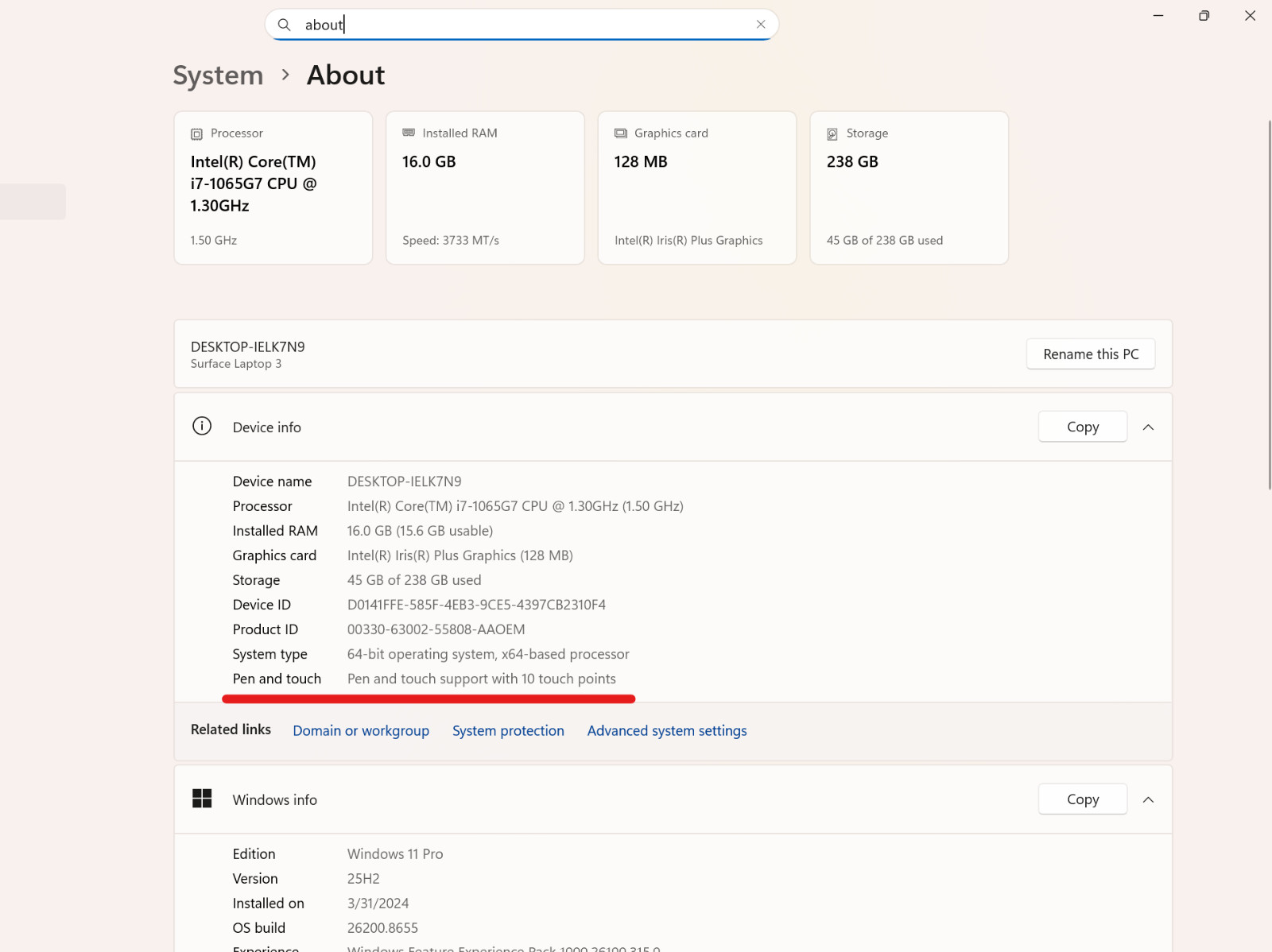This screenshot has width=1272, height=952.
Task: Select the Storage summary card
Action: point(909,188)
